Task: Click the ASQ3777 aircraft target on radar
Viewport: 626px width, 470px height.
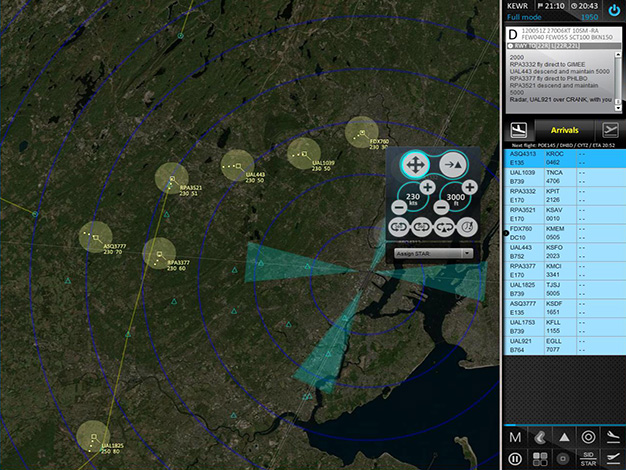Action: coord(96,237)
